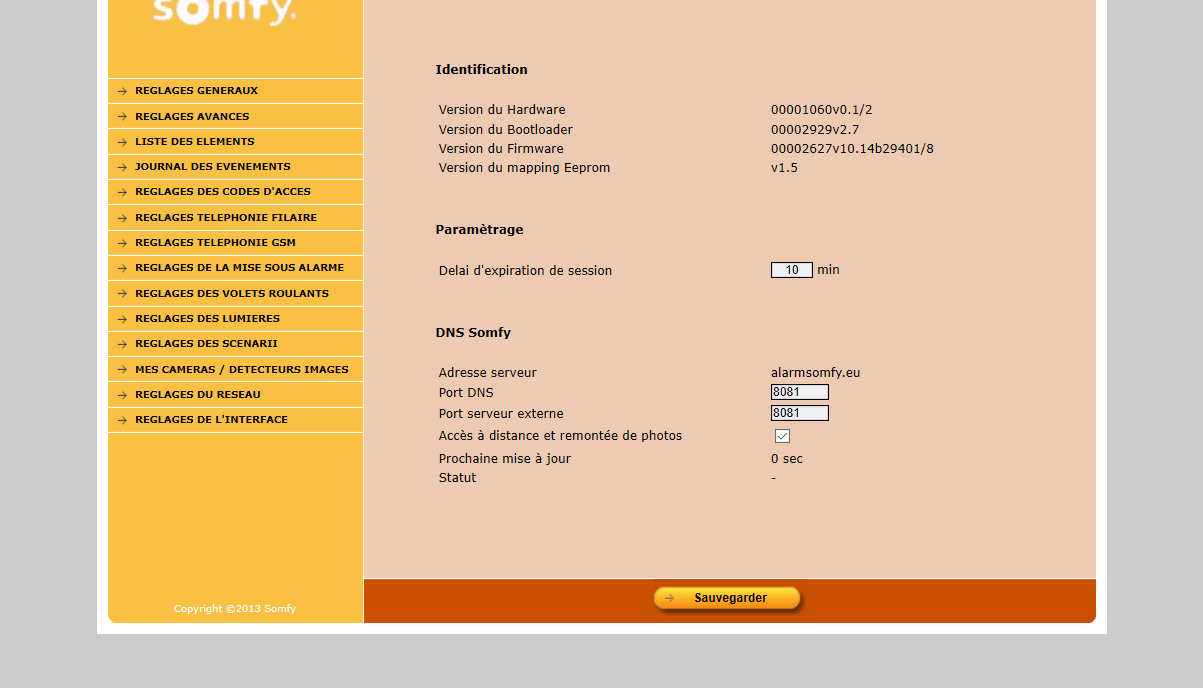
Task: Click the Port serveur externe input field
Action: tap(800, 413)
